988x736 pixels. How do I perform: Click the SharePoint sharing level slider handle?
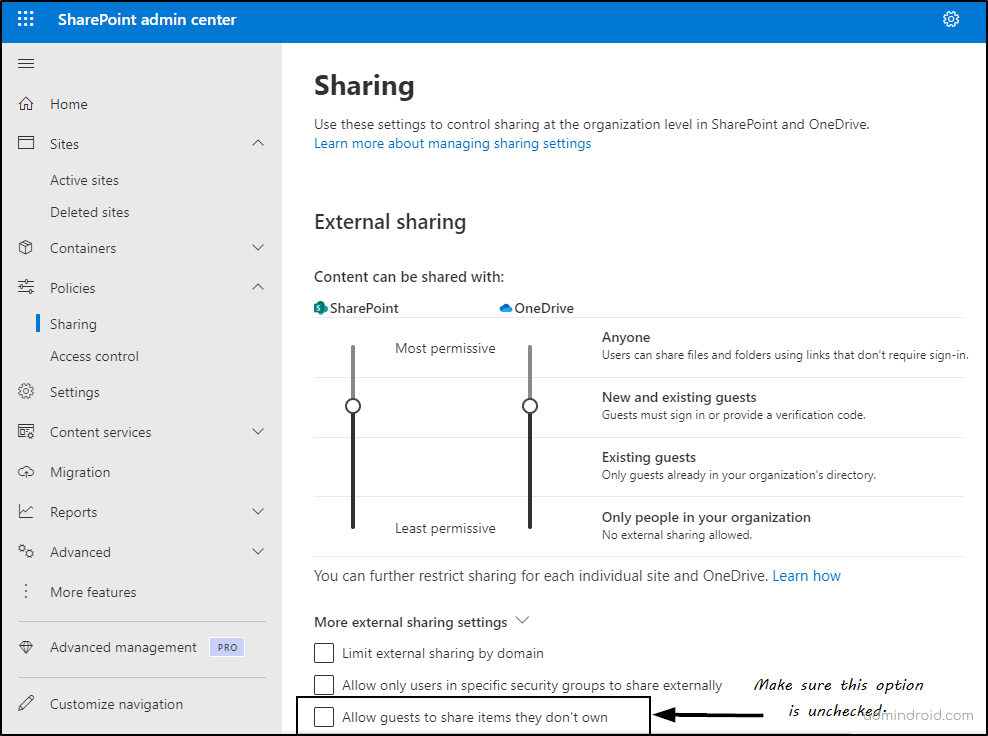tap(352, 406)
